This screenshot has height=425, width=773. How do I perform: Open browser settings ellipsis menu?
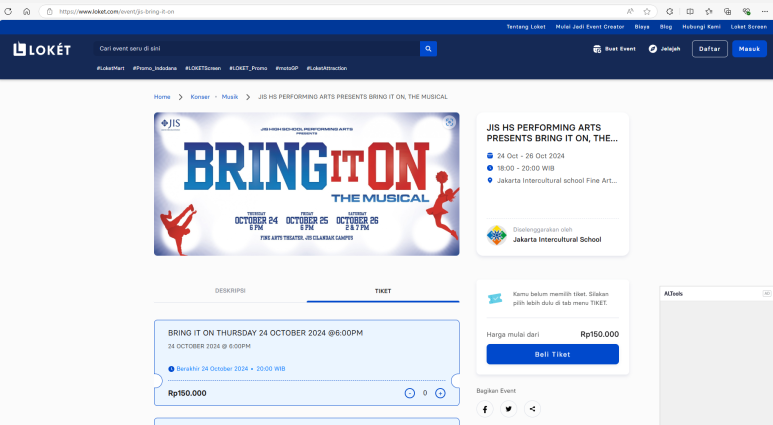coord(765,11)
